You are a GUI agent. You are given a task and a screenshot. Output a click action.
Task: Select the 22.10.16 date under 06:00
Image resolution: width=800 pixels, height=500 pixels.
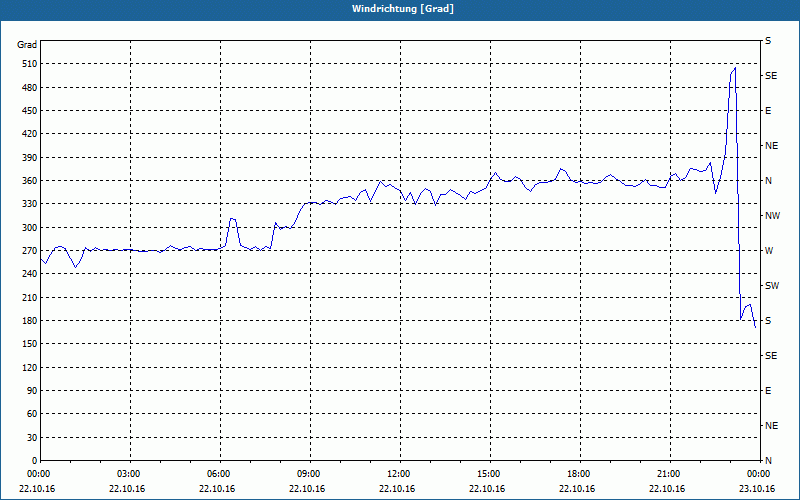pyautogui.click(x=217, y=489)
